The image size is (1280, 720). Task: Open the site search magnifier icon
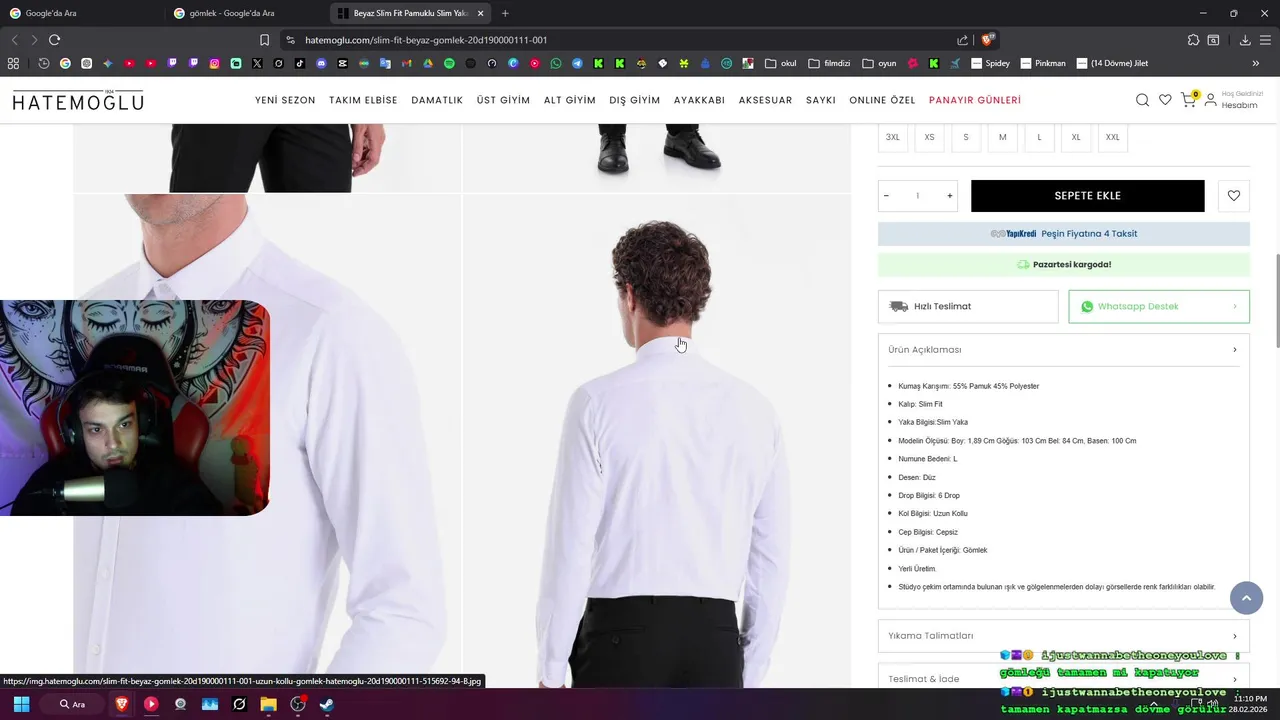pyautogui.click(x=1142, y=100)
